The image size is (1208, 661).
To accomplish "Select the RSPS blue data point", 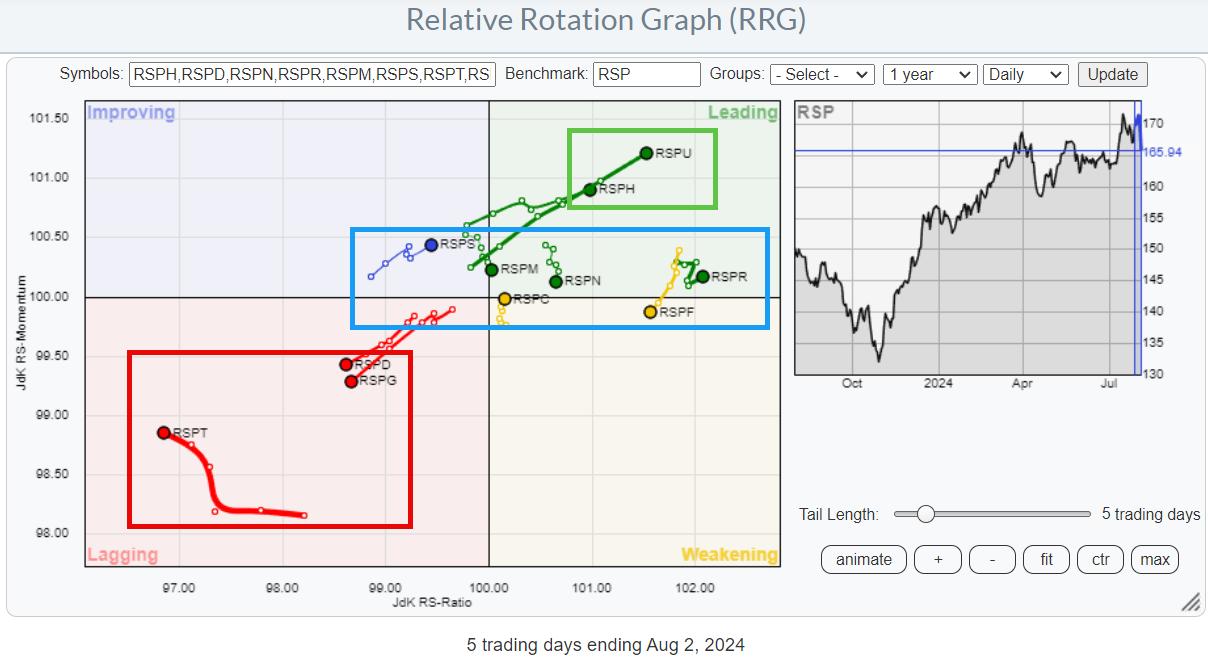I will point(431,244).
